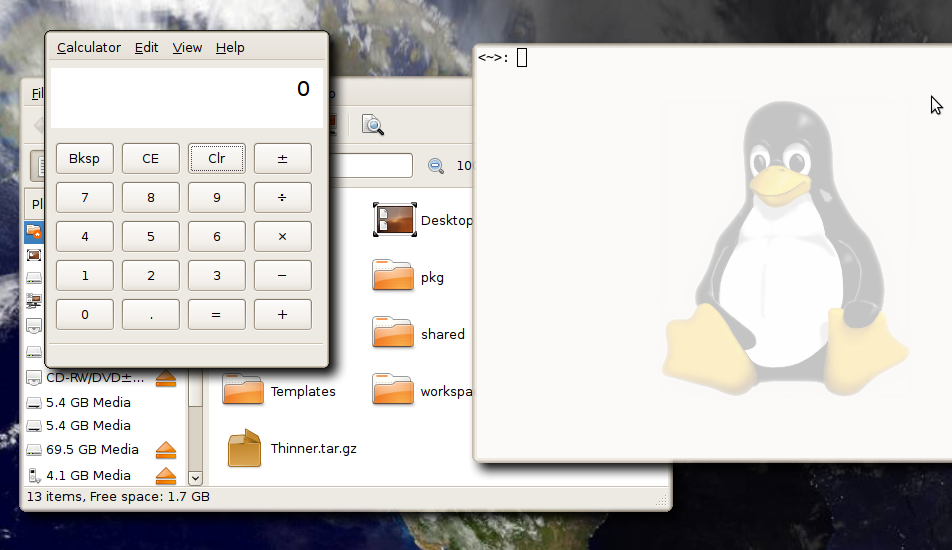The height and width of the screenshot is (550, 952).
Task: Tap the 8 key on calculator
Action: (x=151, y=197)
